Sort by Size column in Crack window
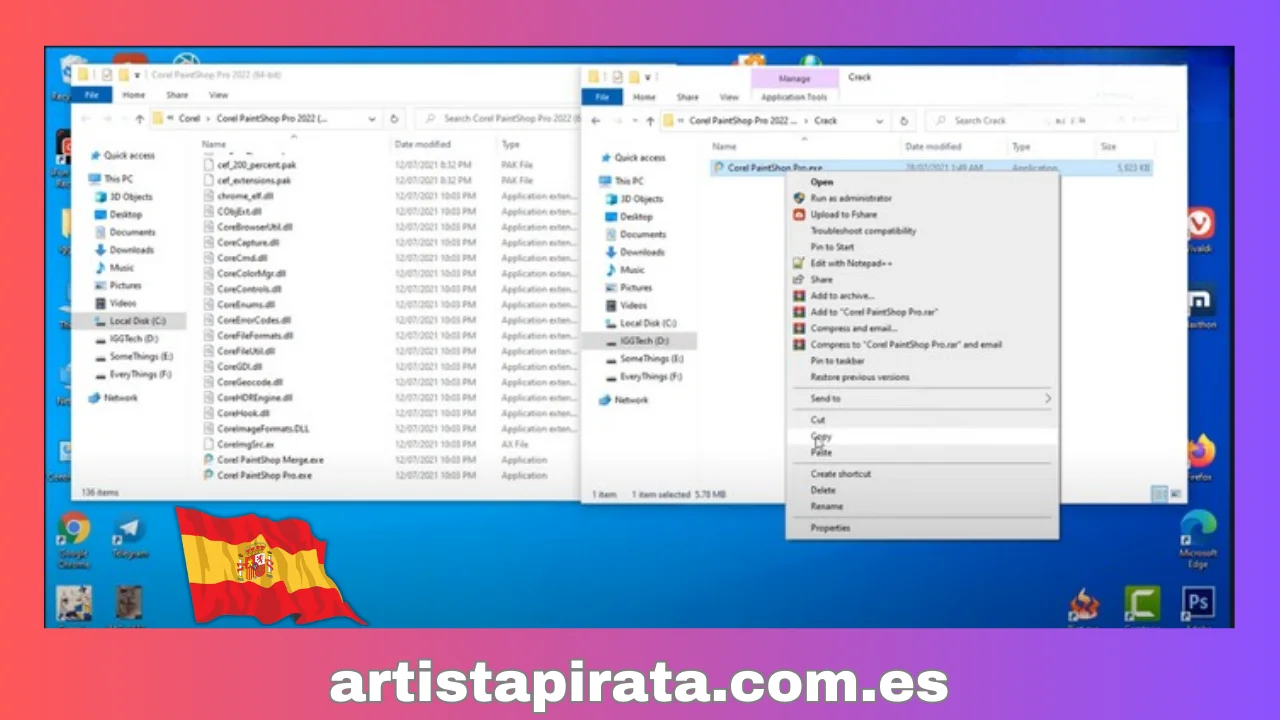This screenshot has width=1280, height=720. coord(1108,147)
